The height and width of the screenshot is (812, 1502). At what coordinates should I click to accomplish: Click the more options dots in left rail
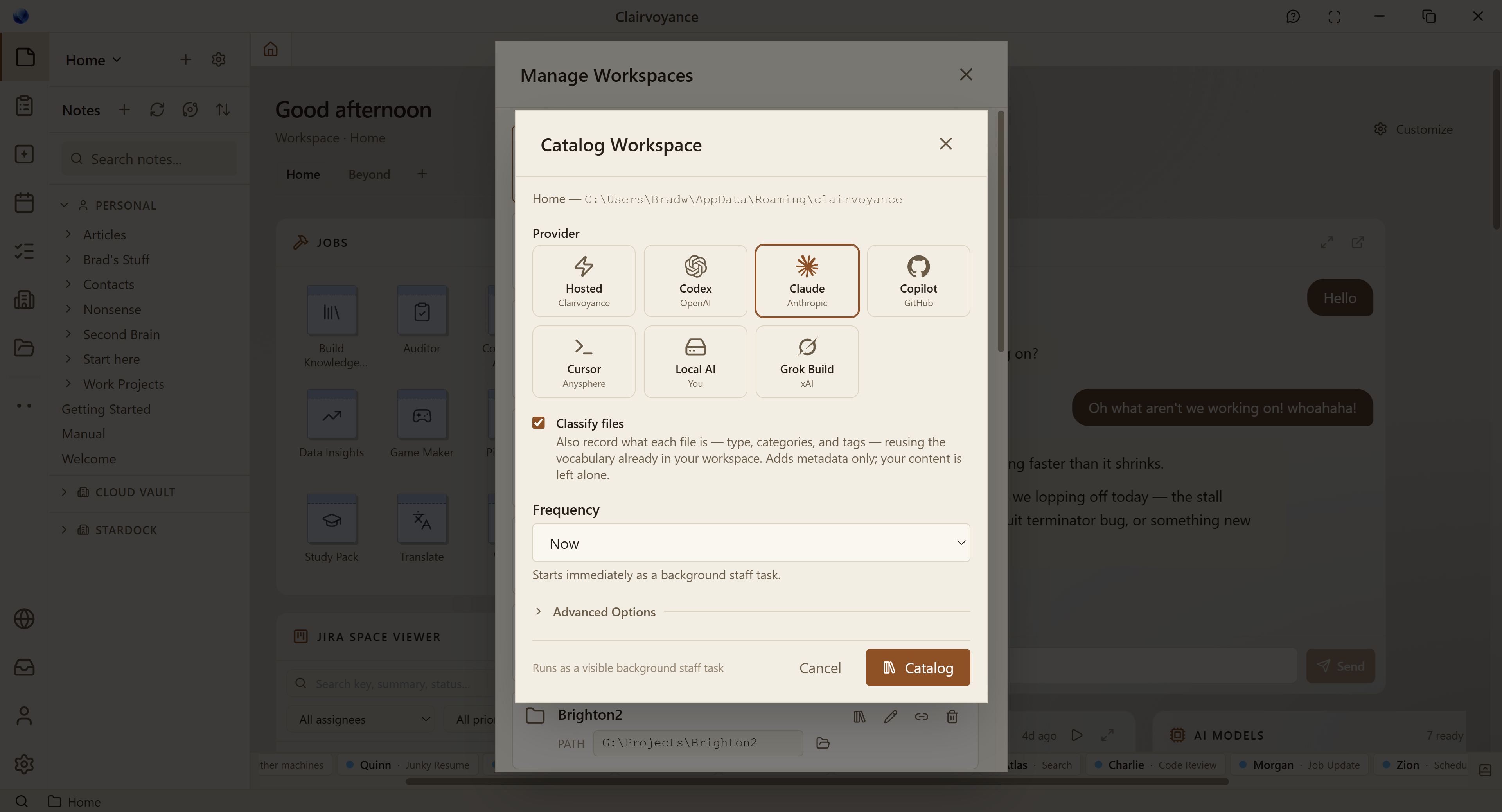click(x=25, y=405)
